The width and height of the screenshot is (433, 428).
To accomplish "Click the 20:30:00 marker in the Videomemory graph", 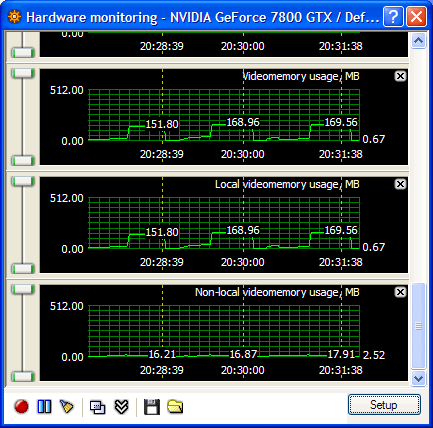I will 243,154.
